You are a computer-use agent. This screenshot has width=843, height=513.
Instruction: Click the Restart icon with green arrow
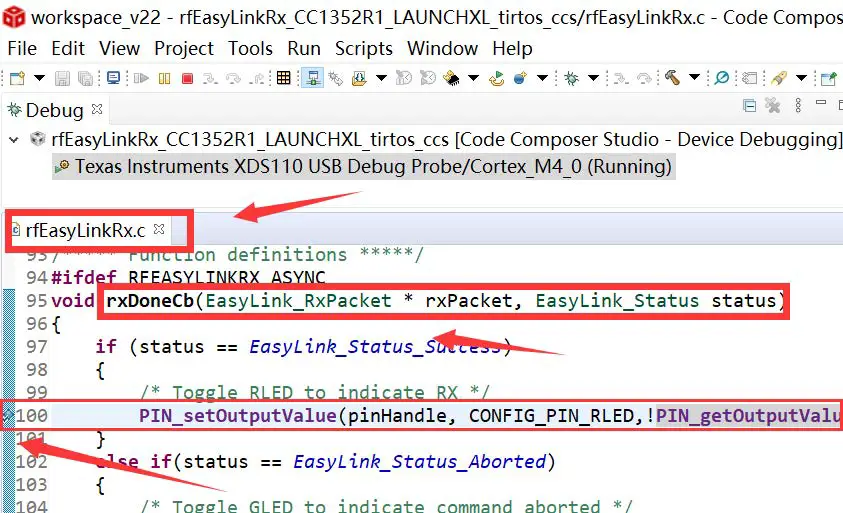[x=496, y=79]
